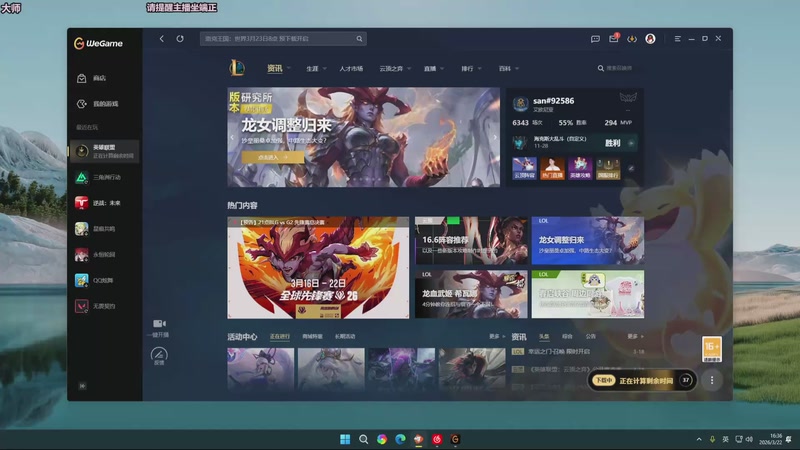Switch to 长期活动 tab in 活动中心
Viewport: 800px width, 450px height.
pyautogui.click(x=345, y=336)
